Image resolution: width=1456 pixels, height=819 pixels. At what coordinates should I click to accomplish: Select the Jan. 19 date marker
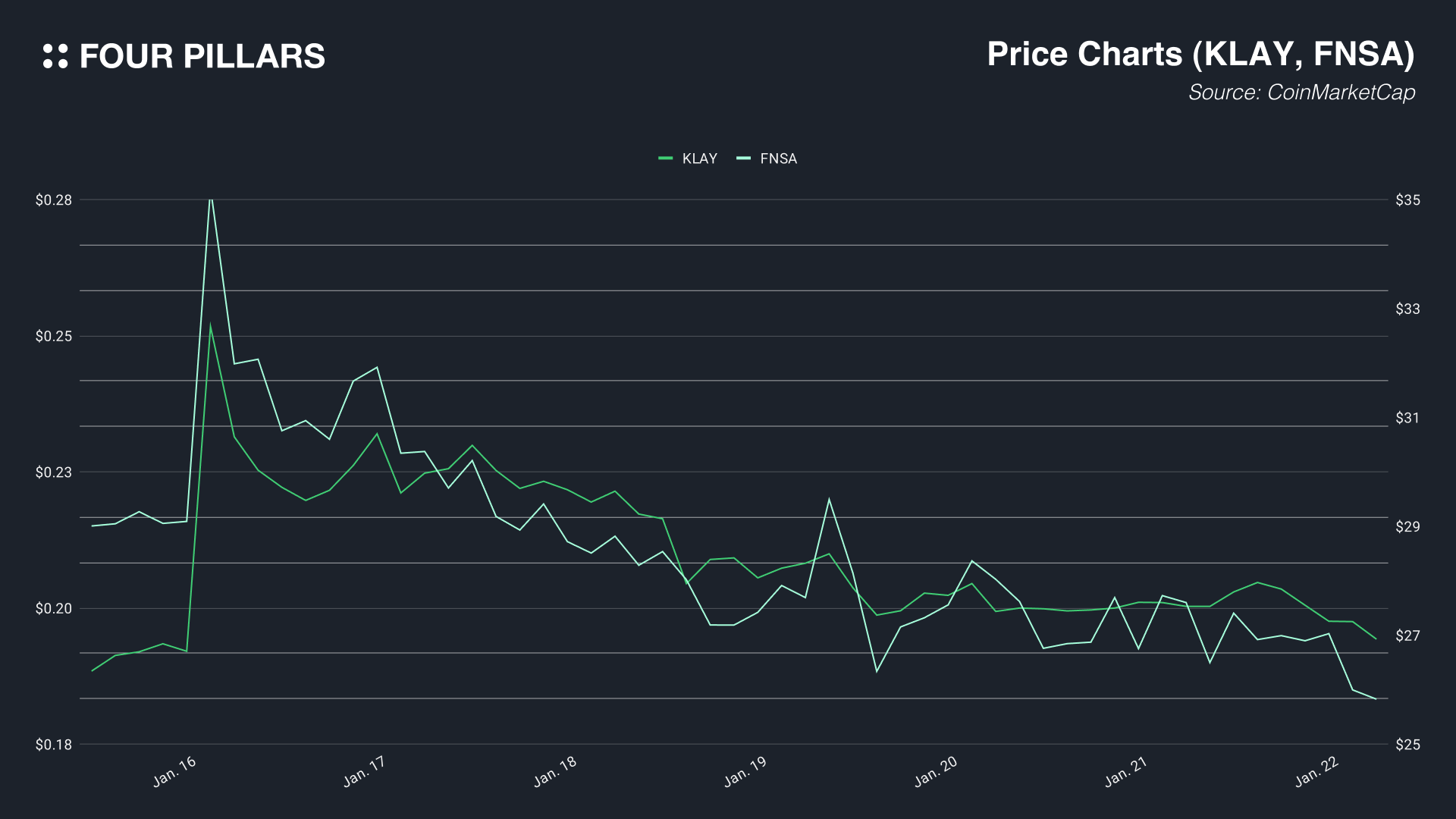coord(745,772)
